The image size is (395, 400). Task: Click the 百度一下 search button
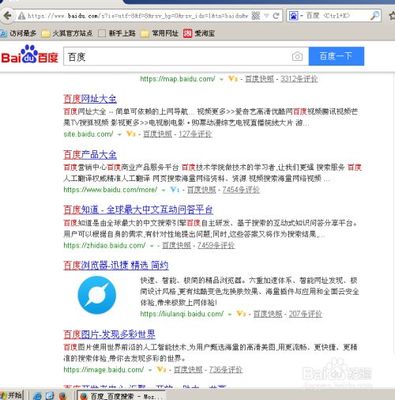coord(336,56)
